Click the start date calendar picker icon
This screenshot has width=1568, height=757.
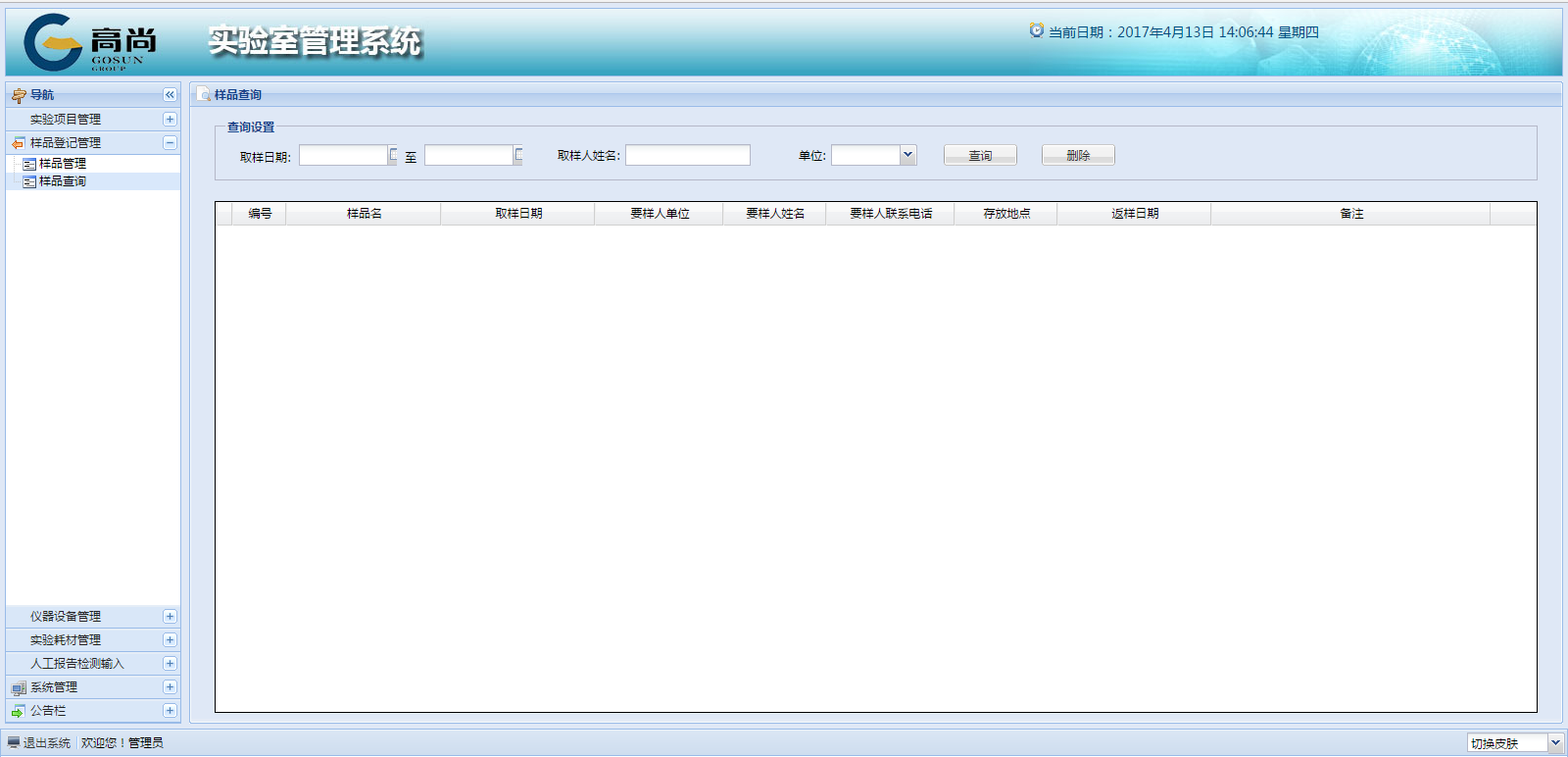(x=393, y=155)
